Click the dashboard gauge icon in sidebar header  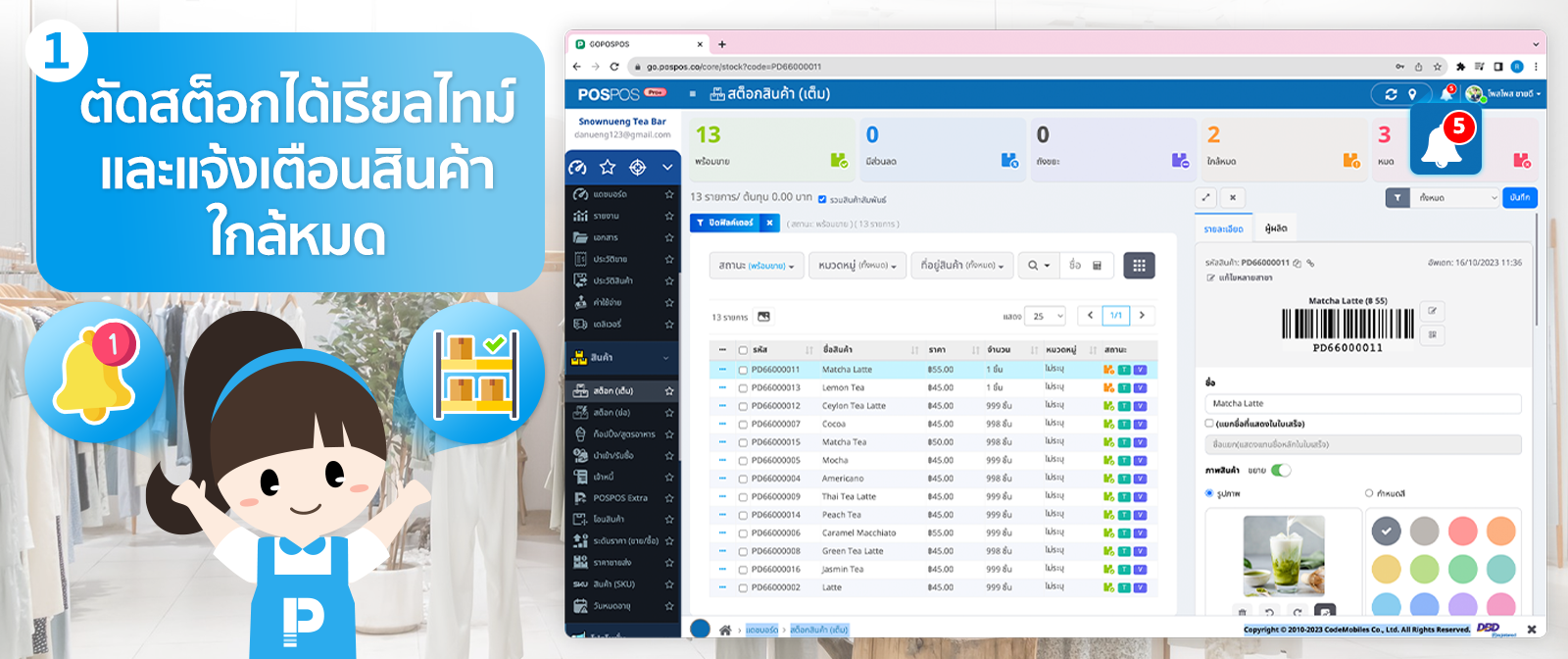tap(578, 168)
